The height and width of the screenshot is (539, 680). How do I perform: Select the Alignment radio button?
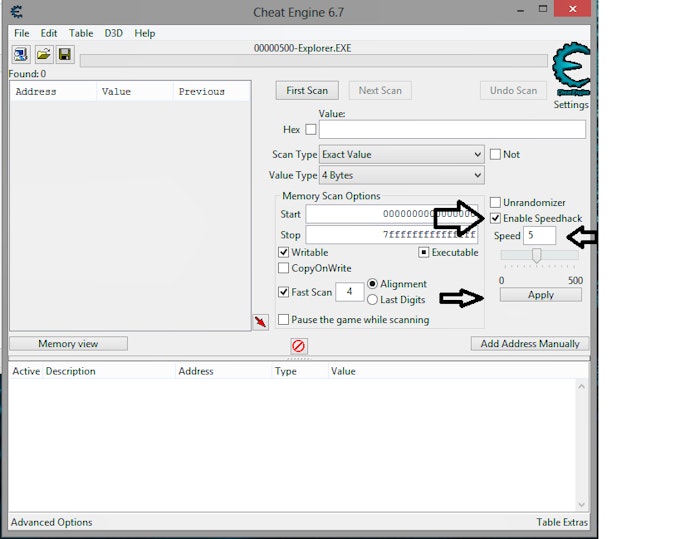point(372,284)
